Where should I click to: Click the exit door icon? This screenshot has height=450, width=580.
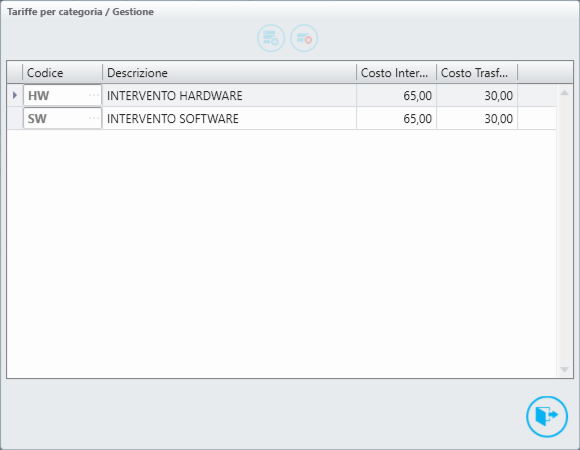click(547, 416)
